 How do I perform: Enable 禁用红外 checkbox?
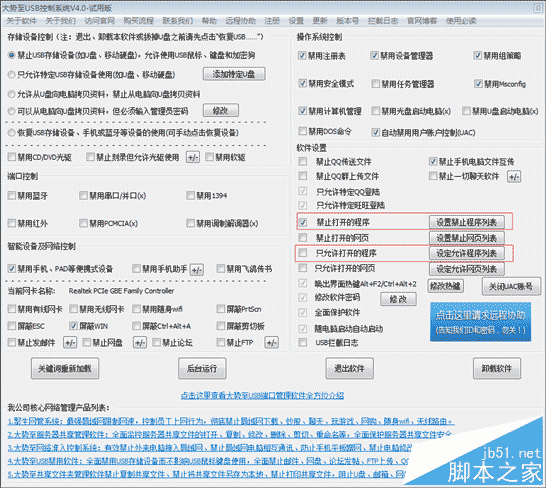(x=12, y=223)
